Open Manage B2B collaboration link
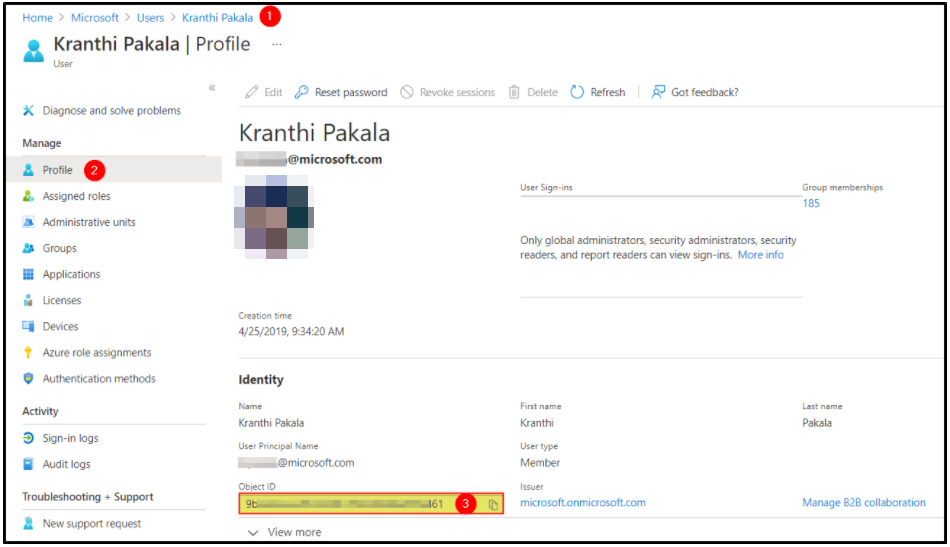The image size is (950, 547). [x=864, y=502]
